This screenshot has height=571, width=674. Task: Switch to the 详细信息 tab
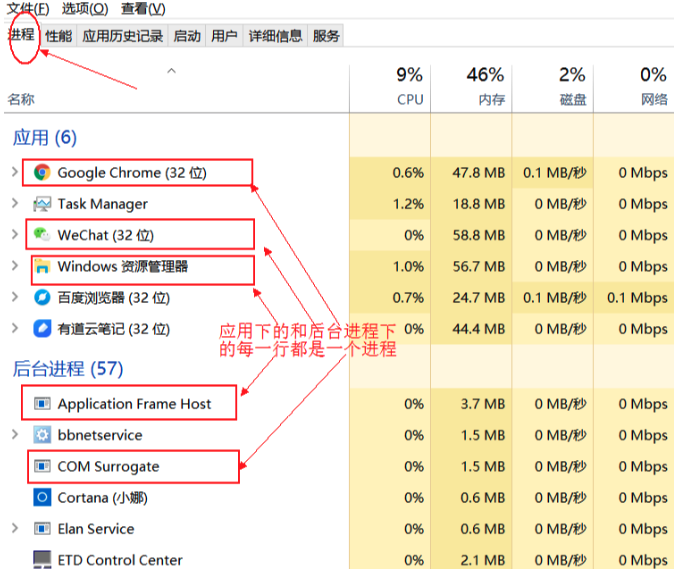click(275, 36)
